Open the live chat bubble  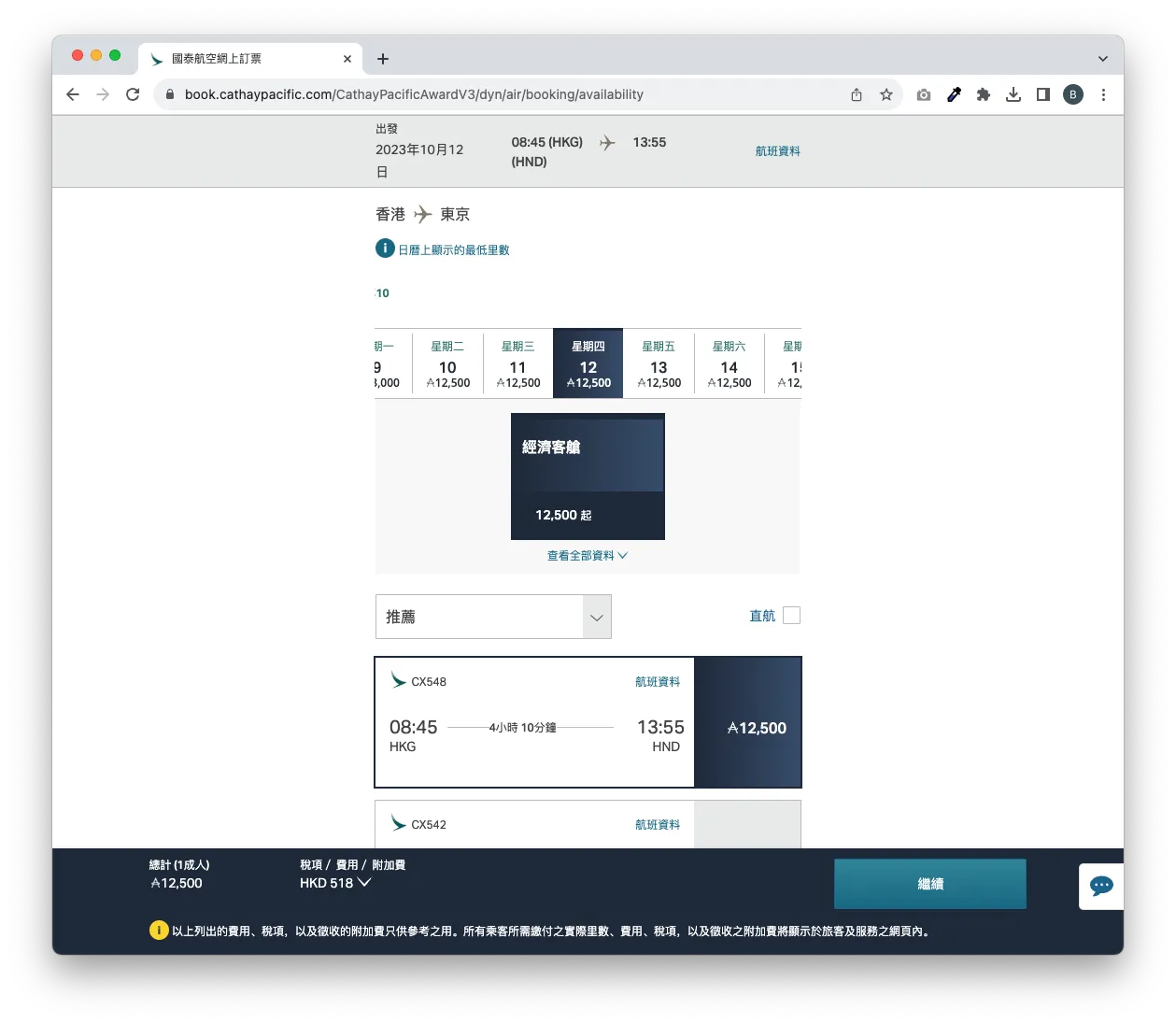[x=1101, y=886]
